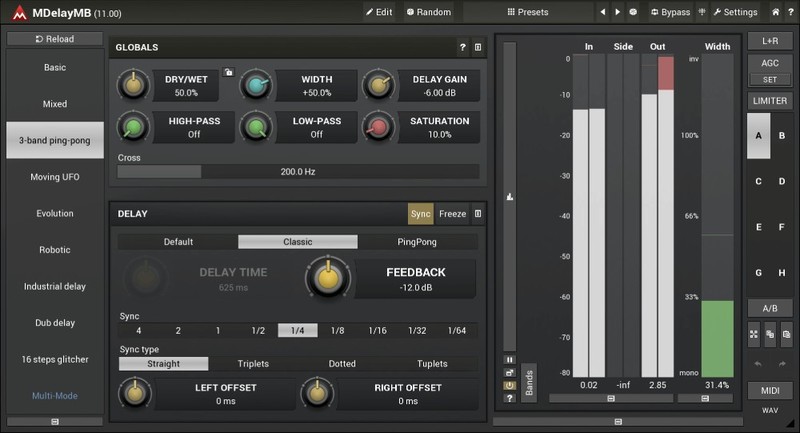This screenshot has width=800, height=433.
Task: Click the Random dice button
Action: click(x=428, y=12)
